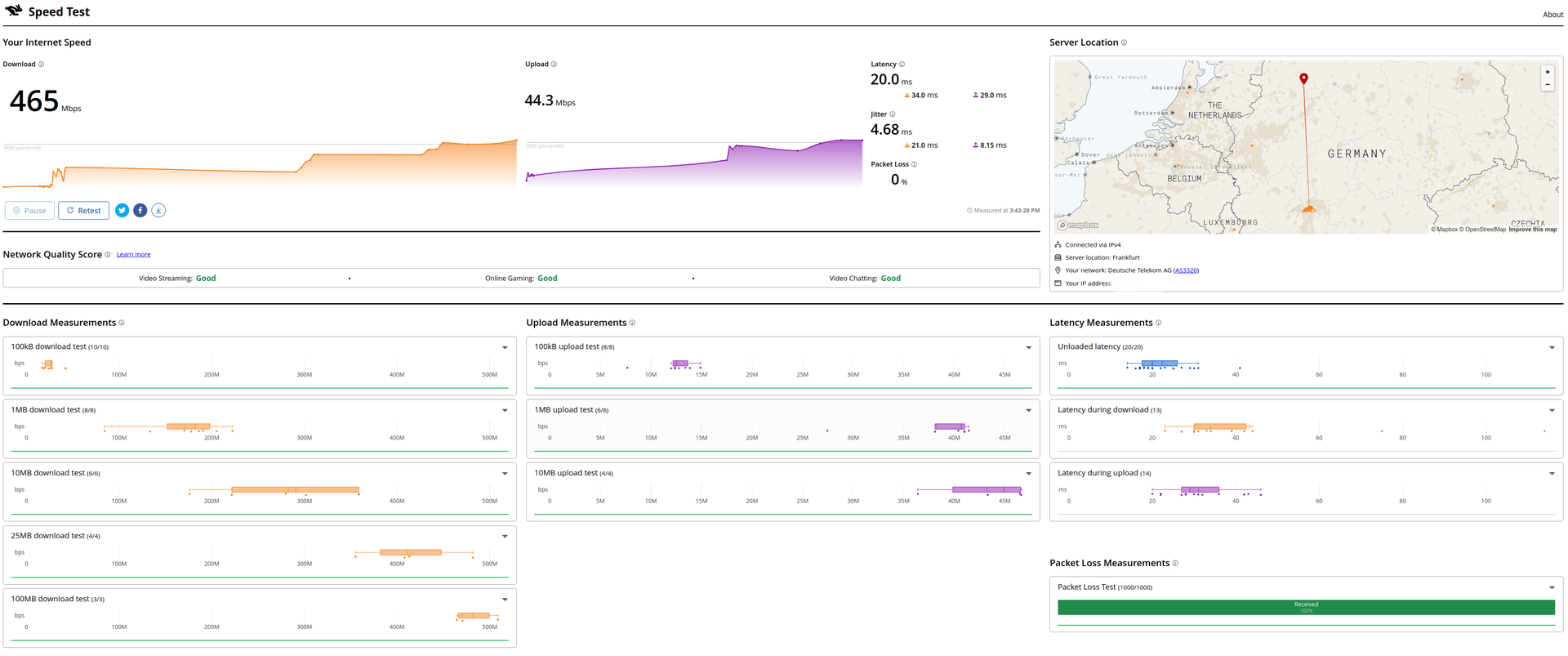The width and height of the screenshot is (1568, 656).
Task: Download results with the download icon
Action: tap(158, 211)
